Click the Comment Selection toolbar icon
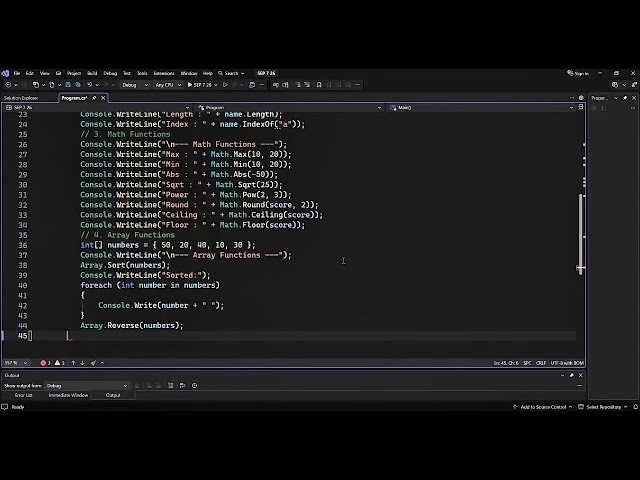Viewport: 640px width, 480px height. coord(276,85)
